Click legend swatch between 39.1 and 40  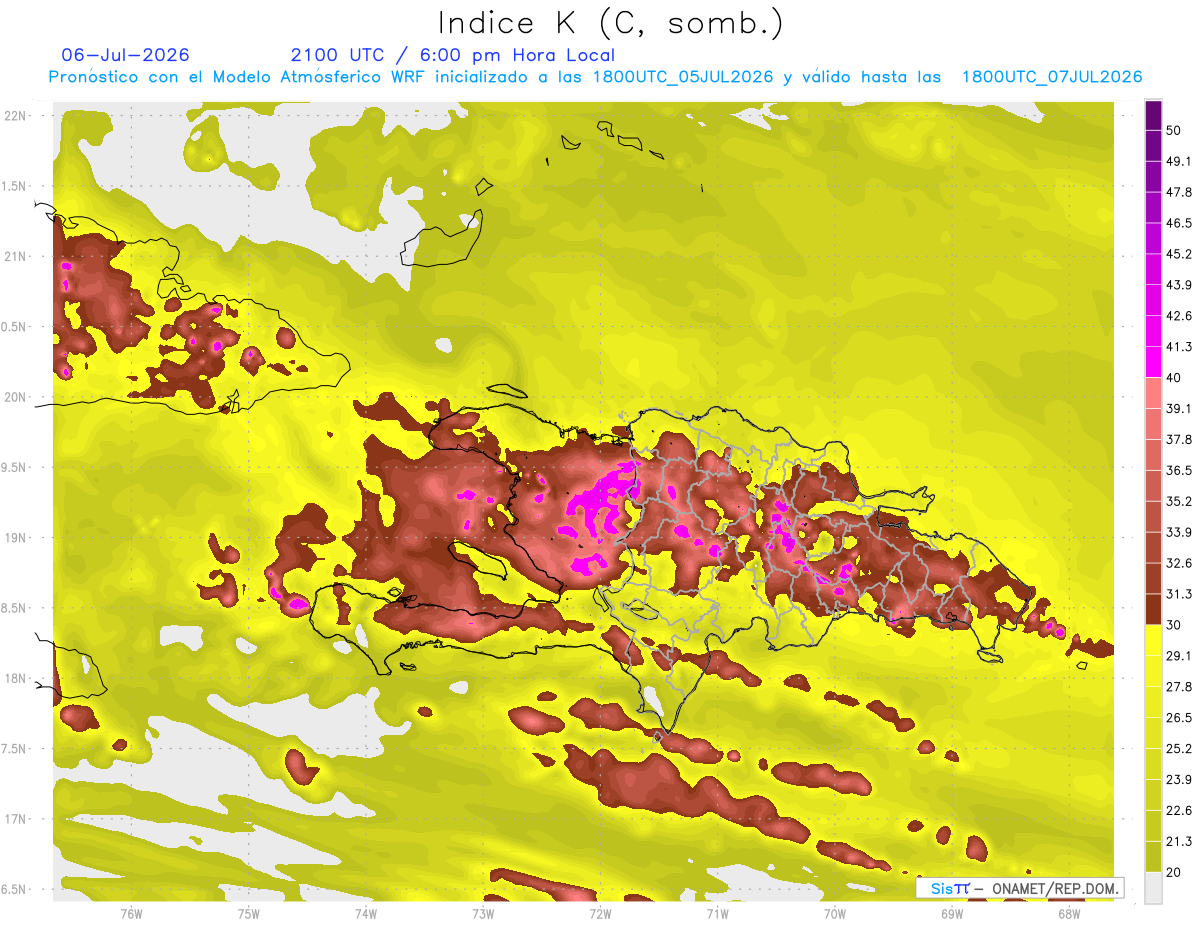[x=1153, y=393]
